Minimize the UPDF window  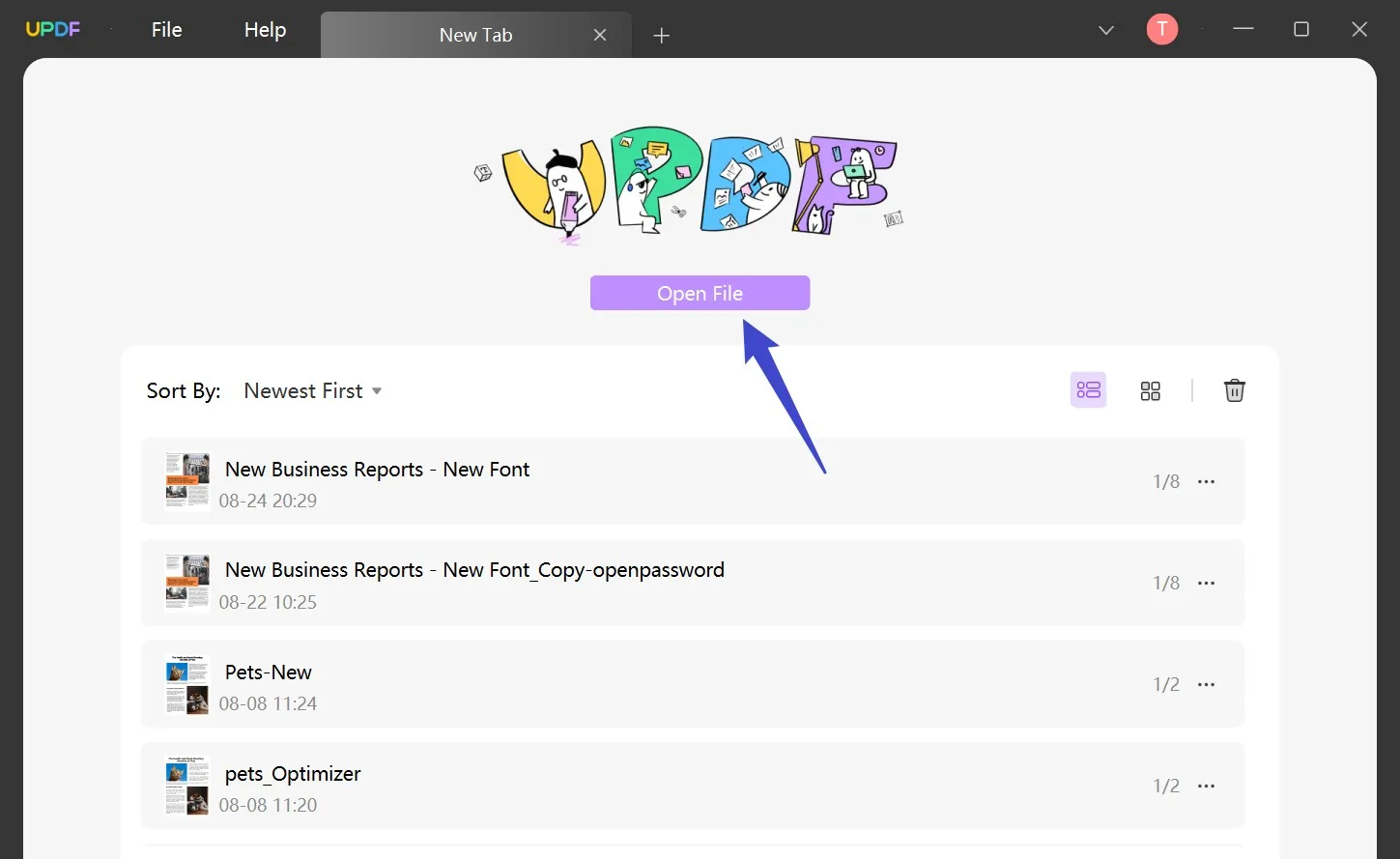pyautogui.click(x=1243, y=29)
